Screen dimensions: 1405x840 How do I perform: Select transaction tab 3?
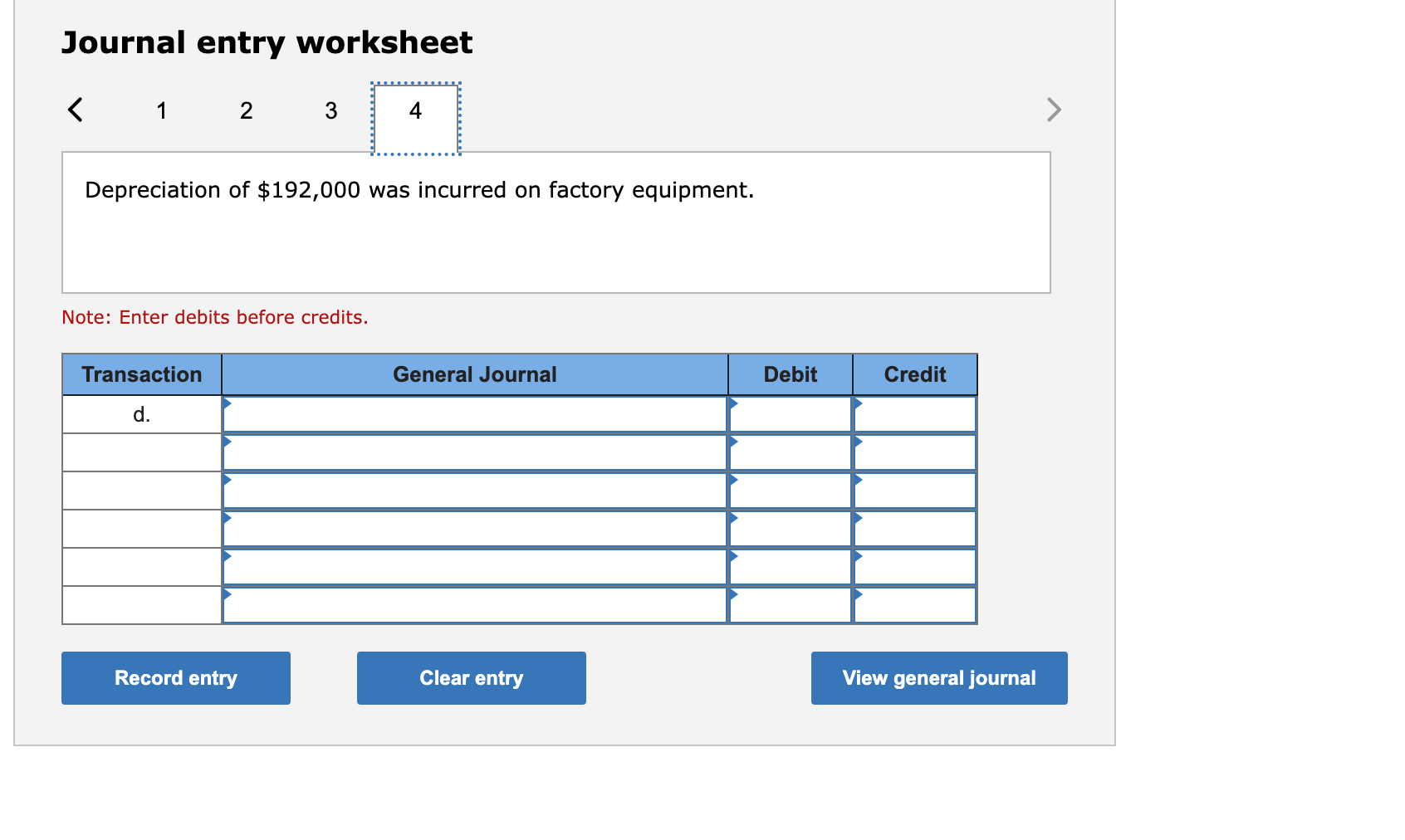330,110
